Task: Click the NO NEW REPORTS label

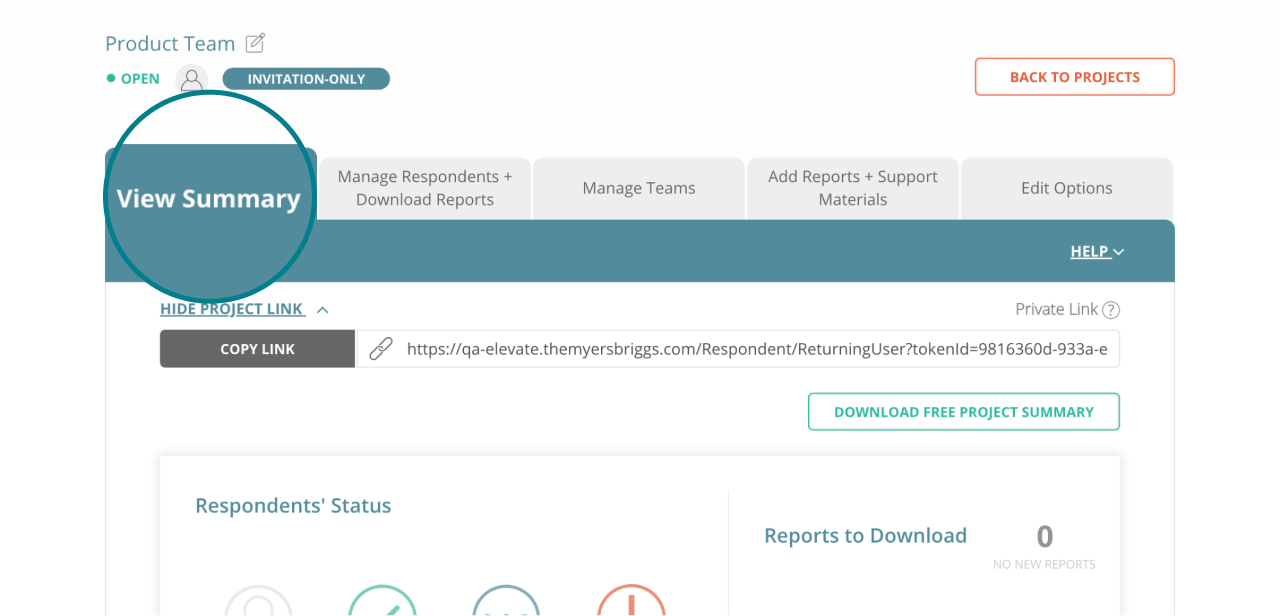Action: 1044,565
